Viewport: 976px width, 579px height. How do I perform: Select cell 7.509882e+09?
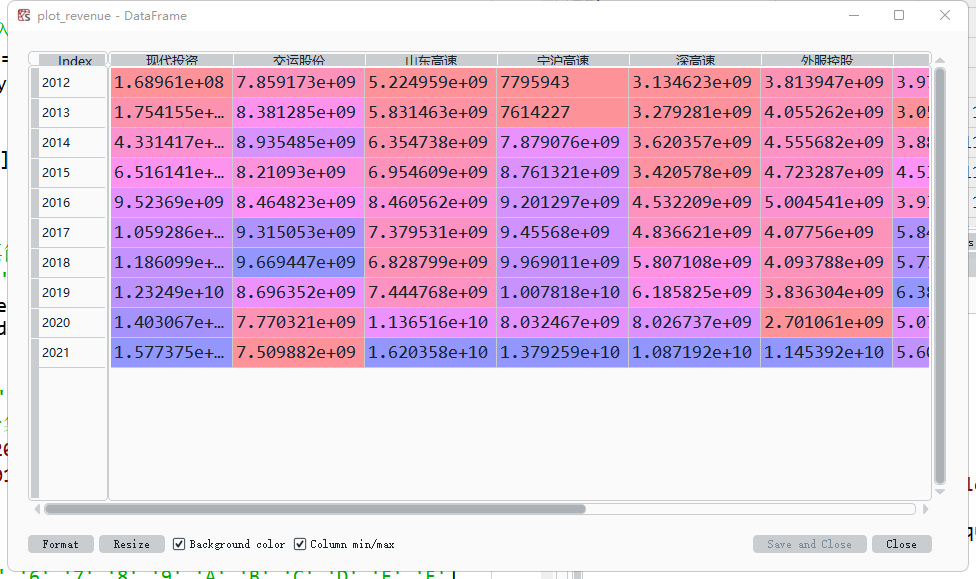click(299, 352)
